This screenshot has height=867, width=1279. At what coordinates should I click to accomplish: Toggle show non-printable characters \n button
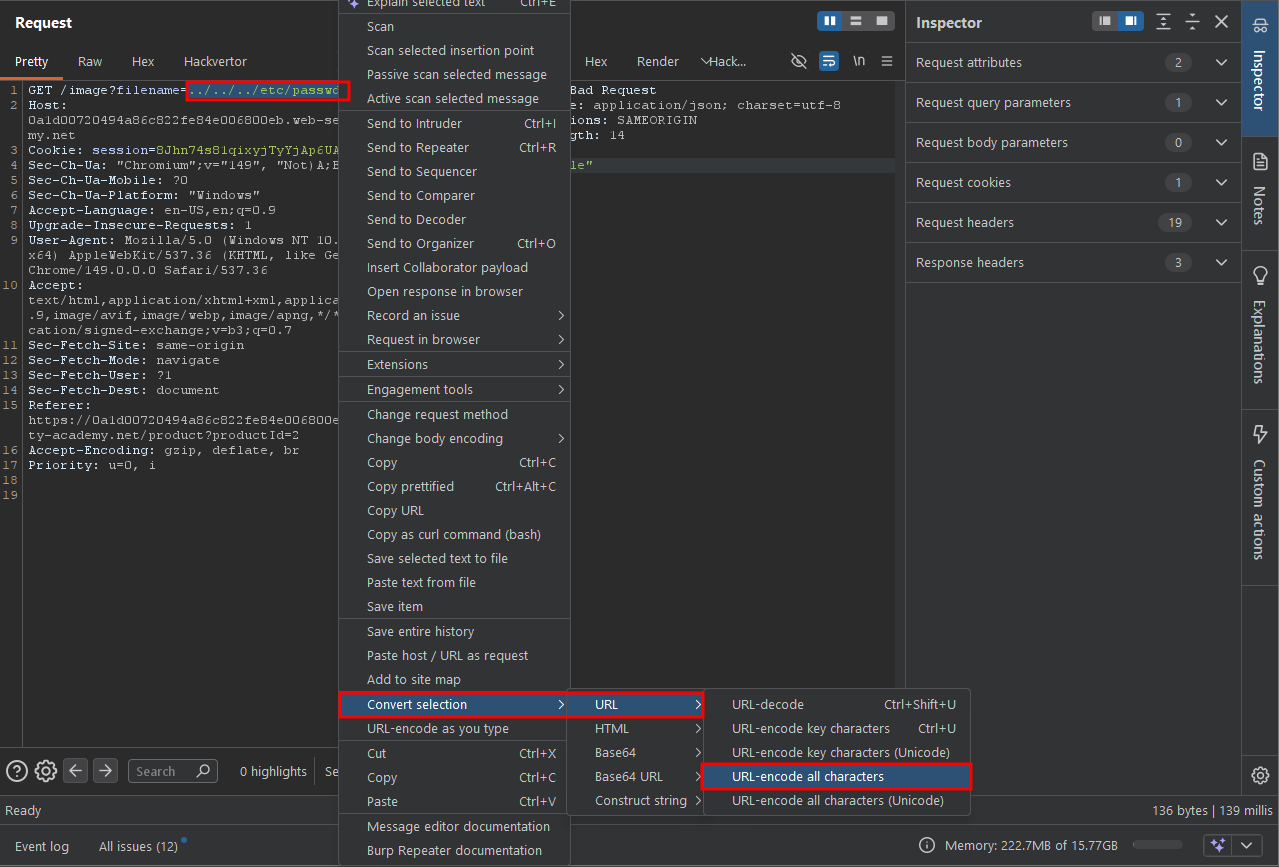tap(859, 61)
